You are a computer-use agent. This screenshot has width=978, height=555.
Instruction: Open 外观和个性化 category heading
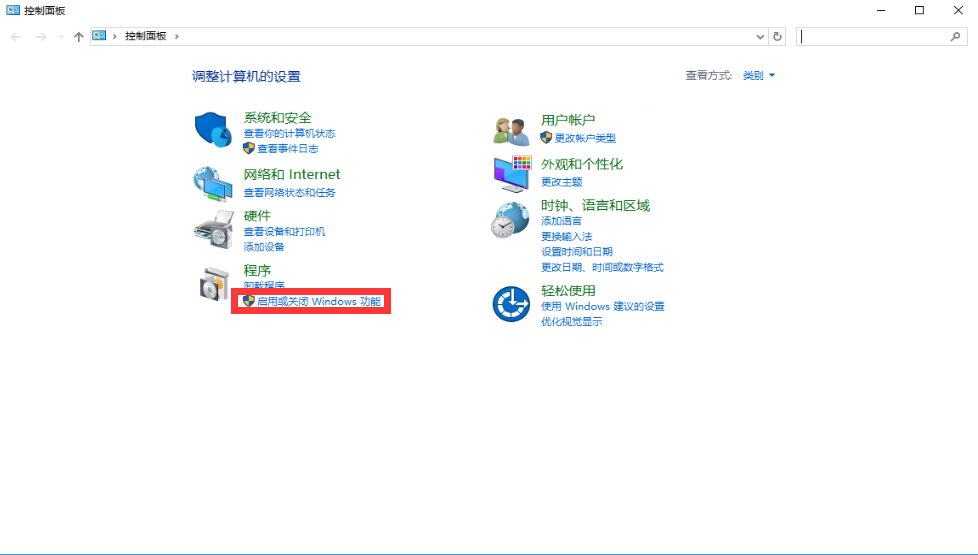tap(582, 165)
